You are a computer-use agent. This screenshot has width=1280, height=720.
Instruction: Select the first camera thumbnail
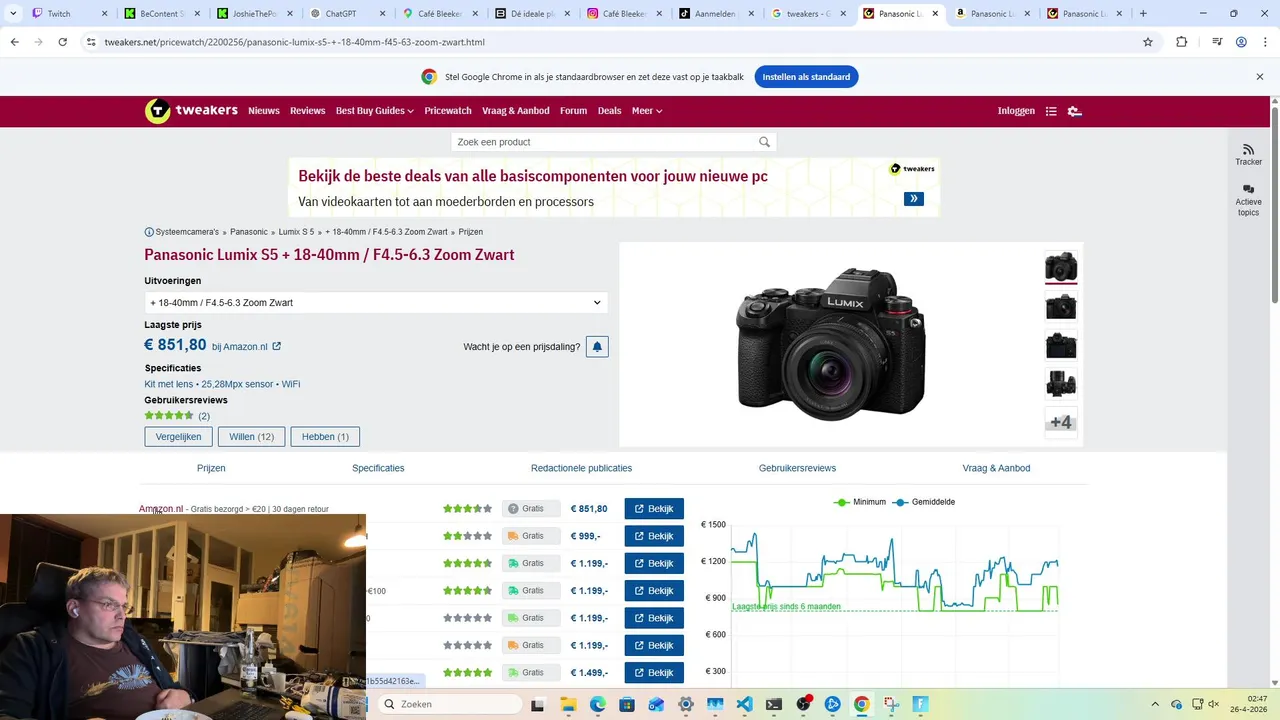point(1061,267)
